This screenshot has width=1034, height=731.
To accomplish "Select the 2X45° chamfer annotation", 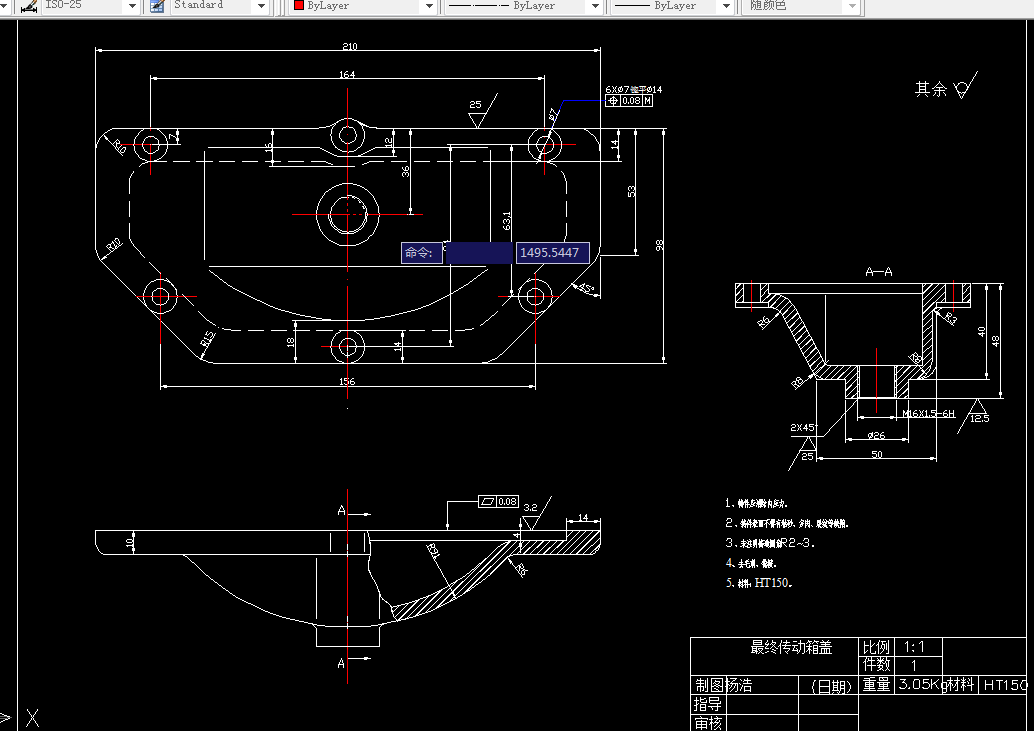I will tap(804, 427).
